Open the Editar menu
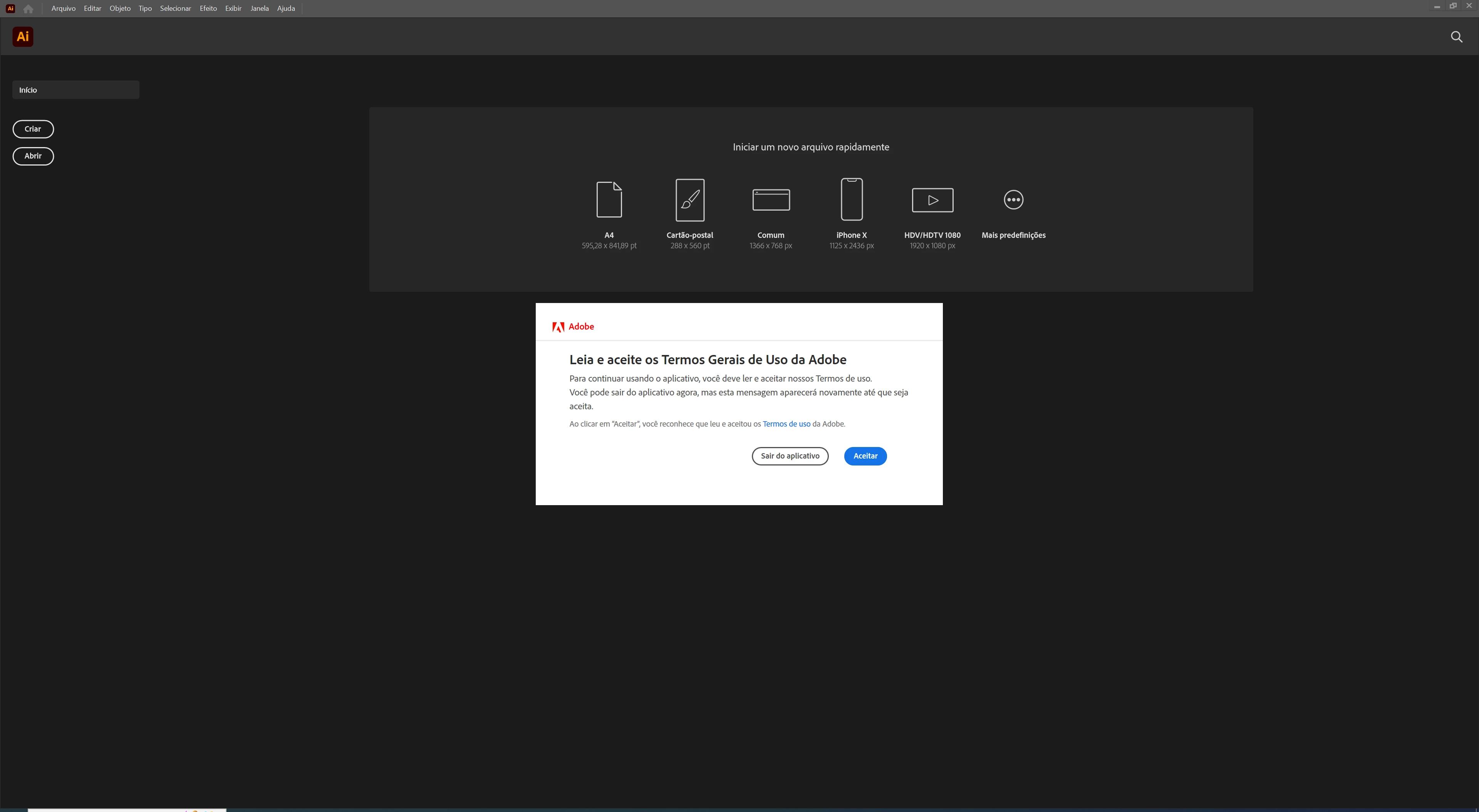The width and height of the screenshot is (1479, 812). (92, 8)
